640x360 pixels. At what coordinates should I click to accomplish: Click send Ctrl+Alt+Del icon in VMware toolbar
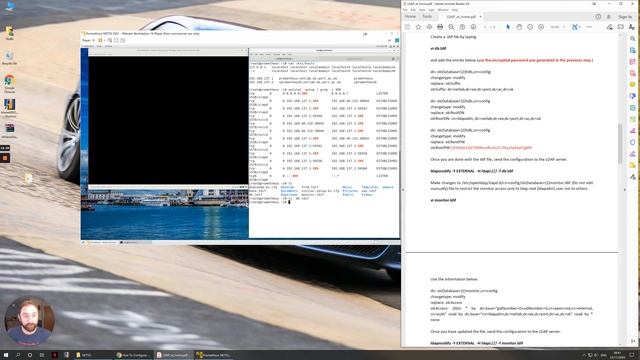point(110,40)
